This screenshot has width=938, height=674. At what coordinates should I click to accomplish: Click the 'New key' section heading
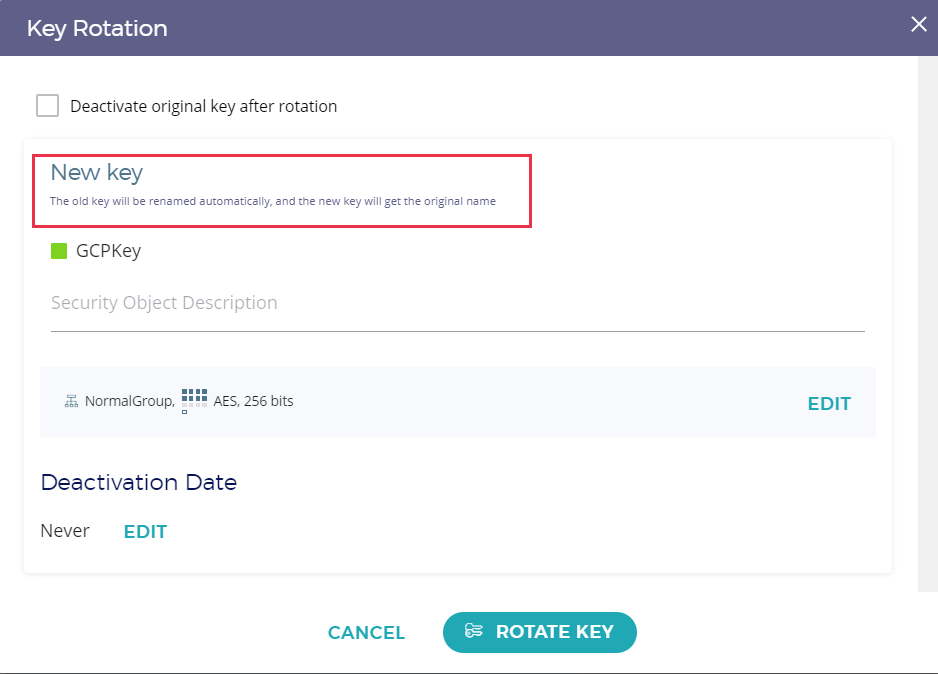97,173
